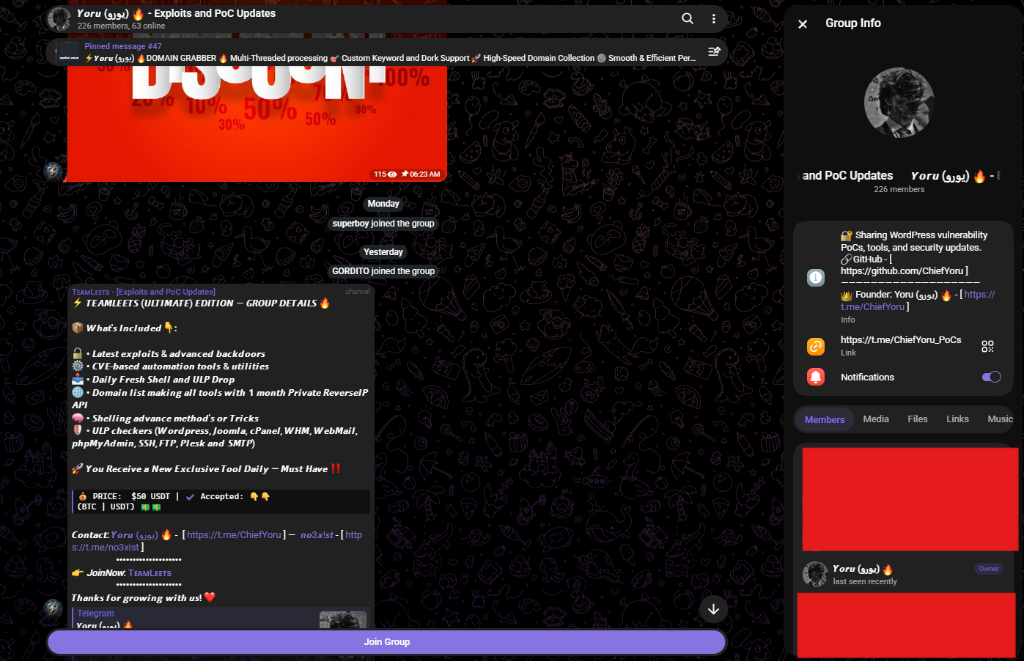The image size is (1024, 661).
Task: Click the price code block in message
Action: tap(221, 502)
